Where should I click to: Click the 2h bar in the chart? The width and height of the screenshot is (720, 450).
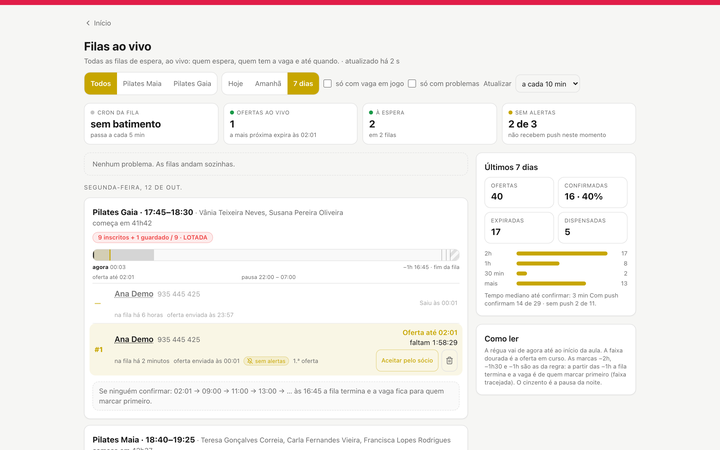[562, 253]
